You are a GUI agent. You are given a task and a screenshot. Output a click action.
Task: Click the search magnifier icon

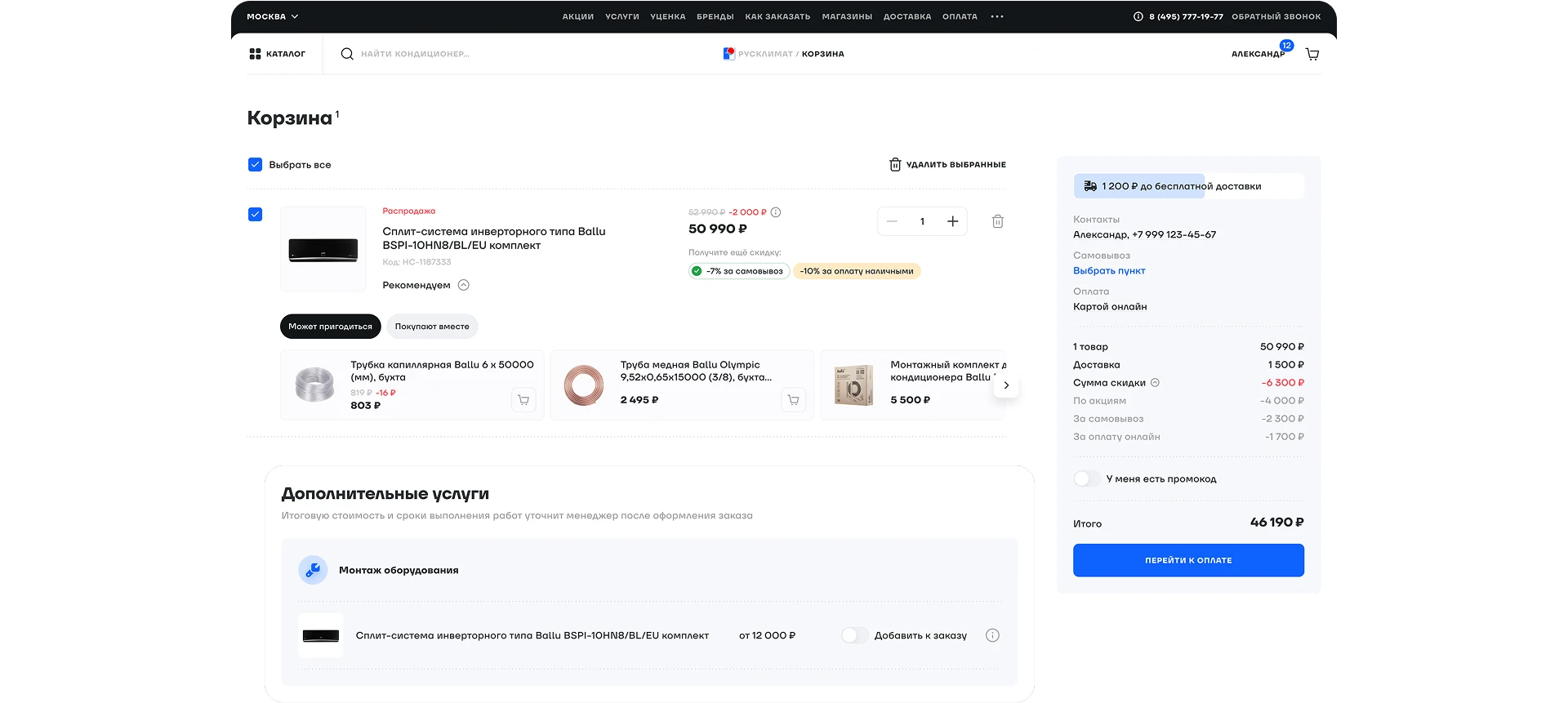tap(347, 54)
